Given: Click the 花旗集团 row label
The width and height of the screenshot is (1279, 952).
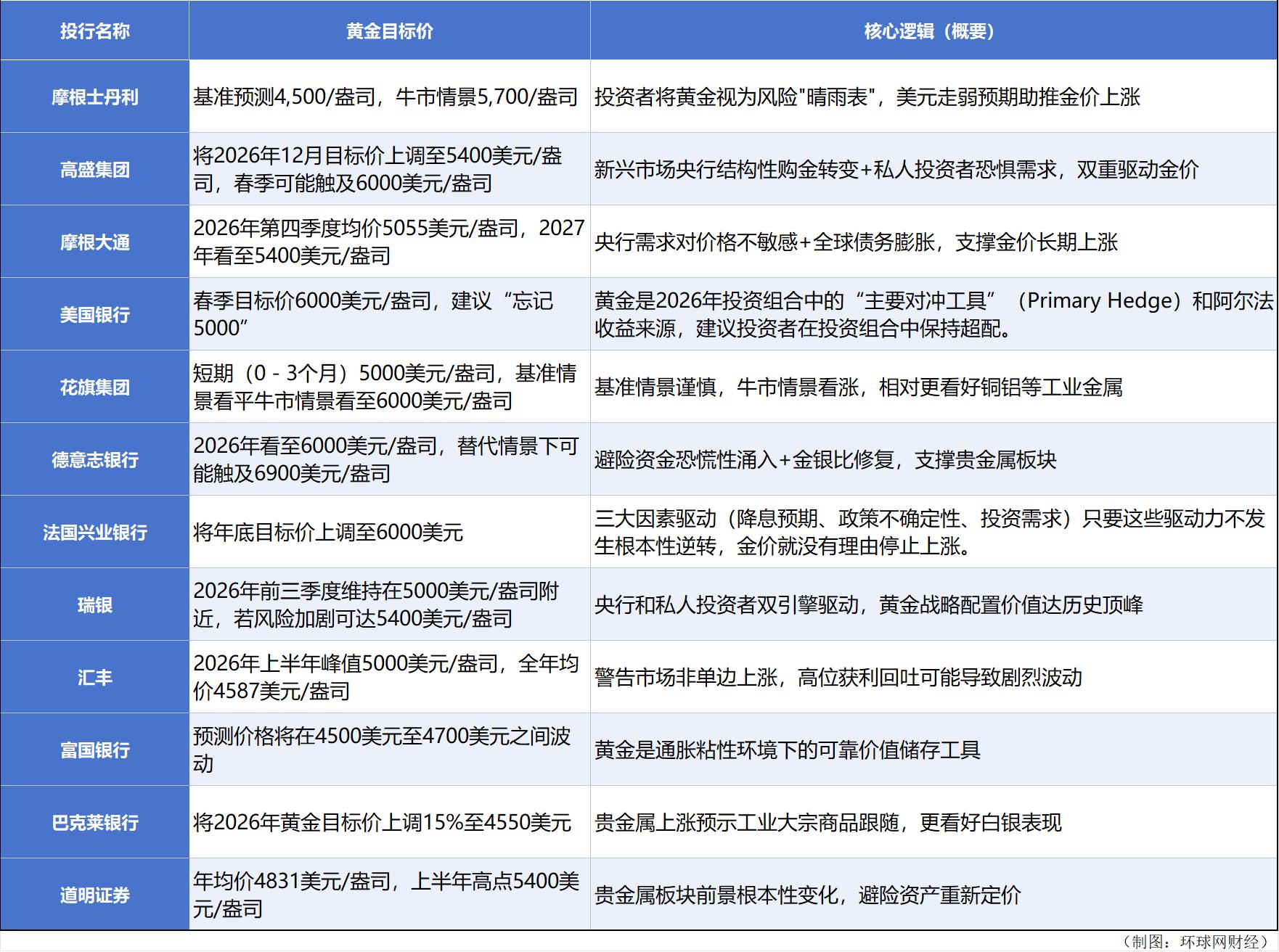Looking at the screenshot, I should point(94,387).
